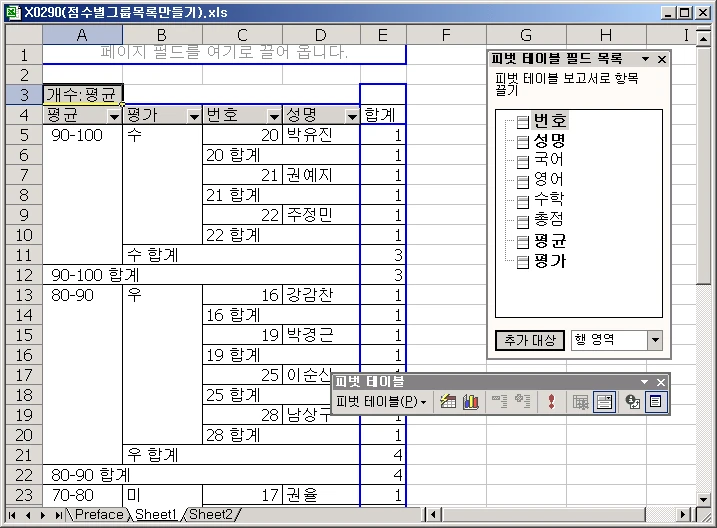Screen dimensions: 717x528
Task: Select the cell with name 강감찬
Action: click(321, 295)
